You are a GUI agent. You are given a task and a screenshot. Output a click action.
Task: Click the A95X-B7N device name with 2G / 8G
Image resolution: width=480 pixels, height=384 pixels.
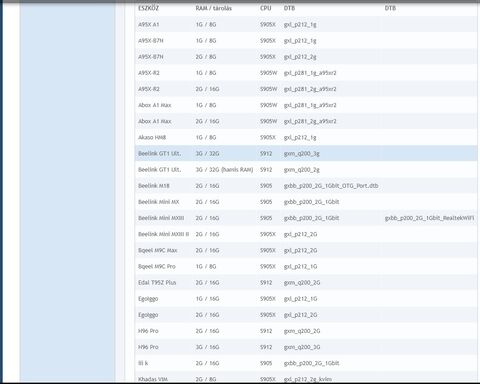(151, 57)
